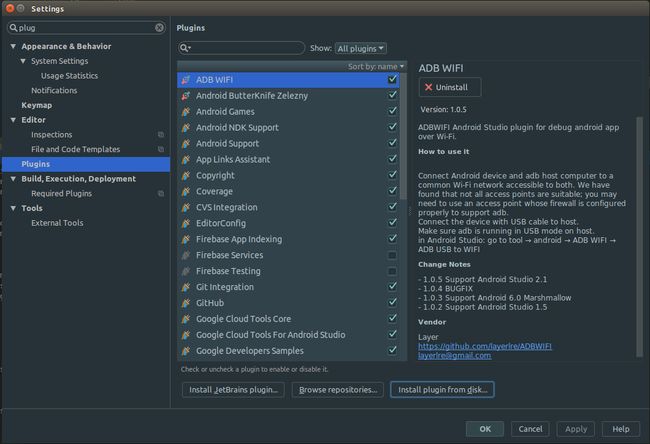Collapse Build, Execution, Deployment node

coord(13,179)
